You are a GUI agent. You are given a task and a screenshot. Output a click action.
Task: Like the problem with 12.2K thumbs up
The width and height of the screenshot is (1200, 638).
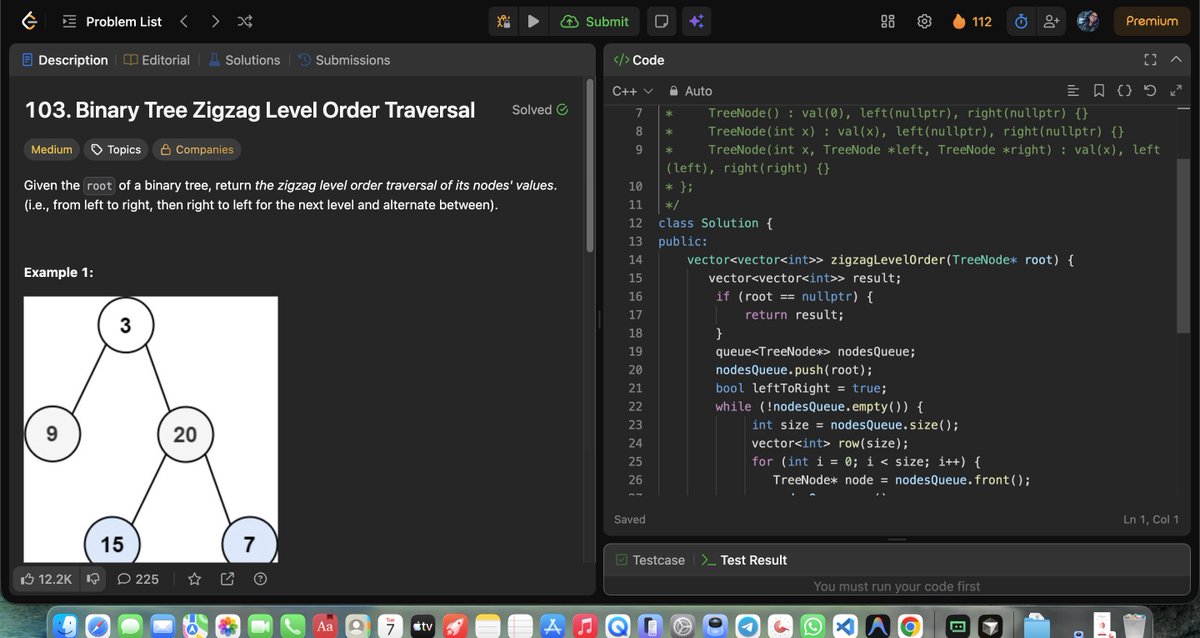point(46,579)
